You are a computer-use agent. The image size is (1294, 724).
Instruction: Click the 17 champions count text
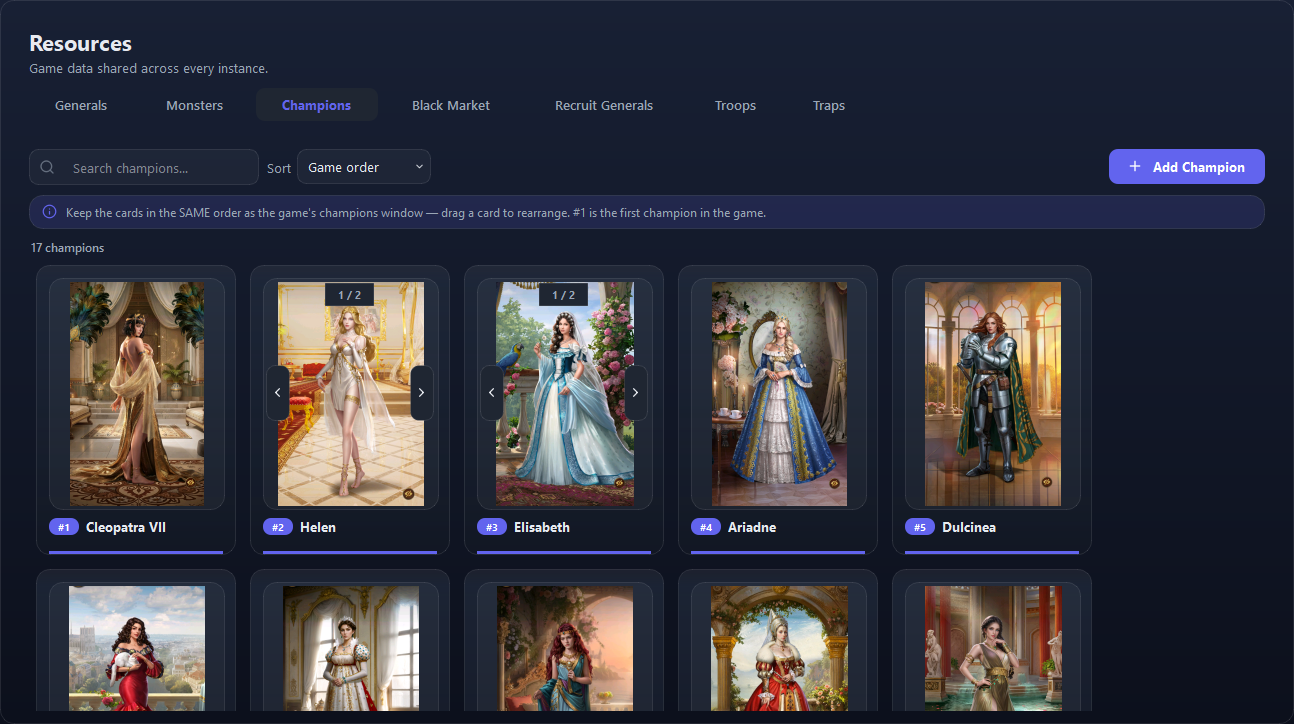point(68,248)
